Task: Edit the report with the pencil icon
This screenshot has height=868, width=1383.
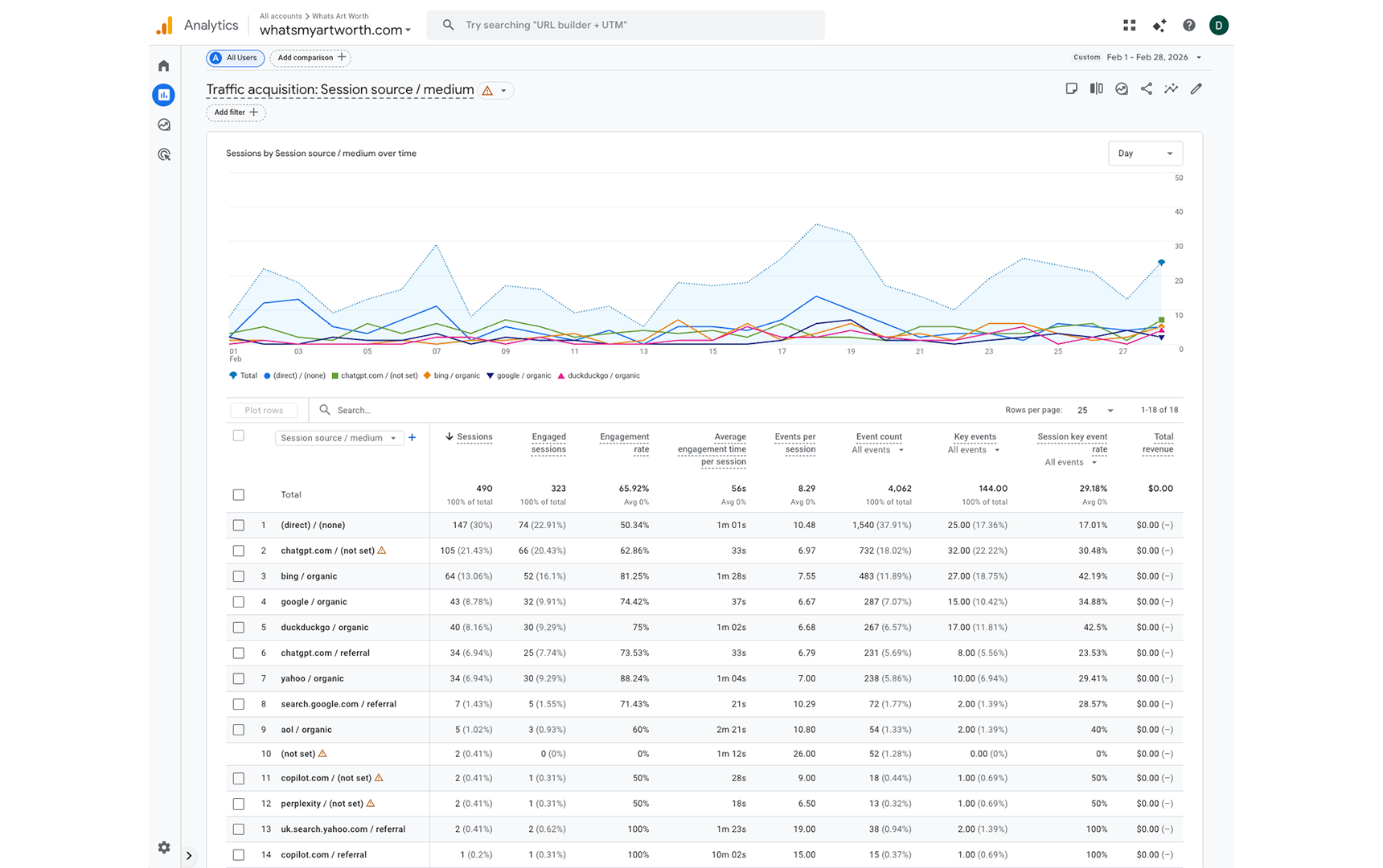Action: click(1196, 88)
